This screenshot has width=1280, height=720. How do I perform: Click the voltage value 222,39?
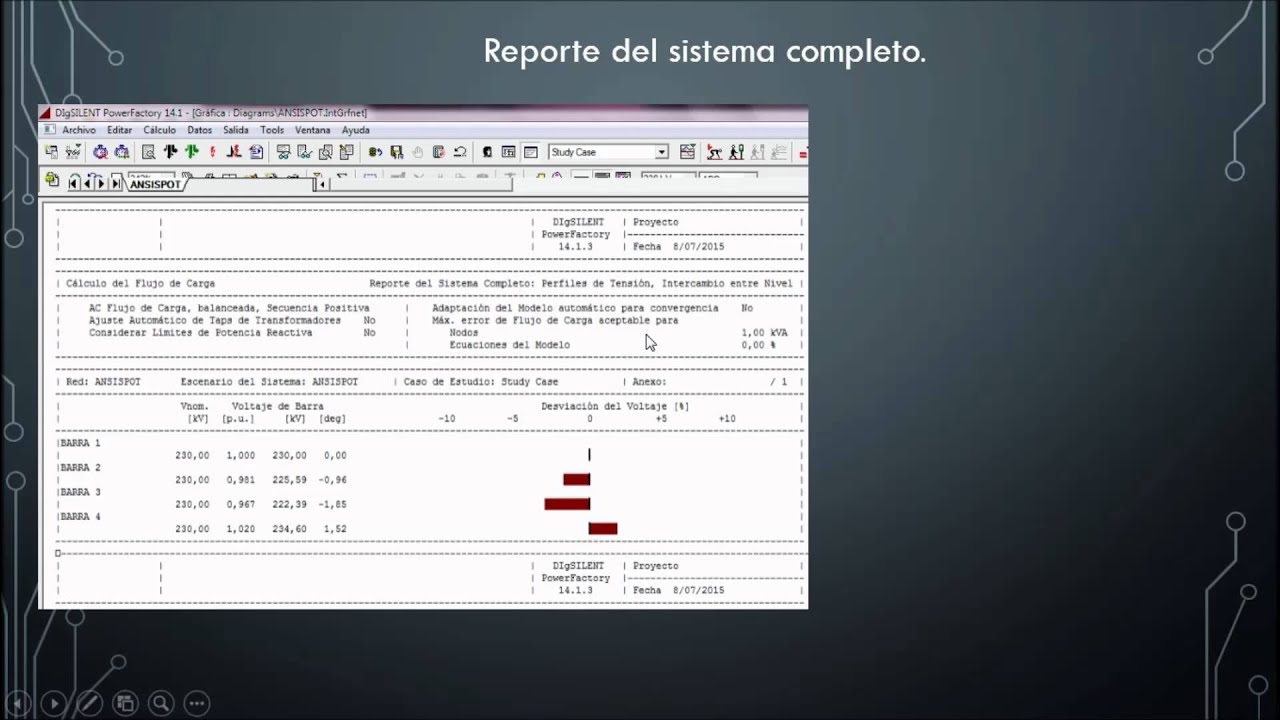(290, 504)
